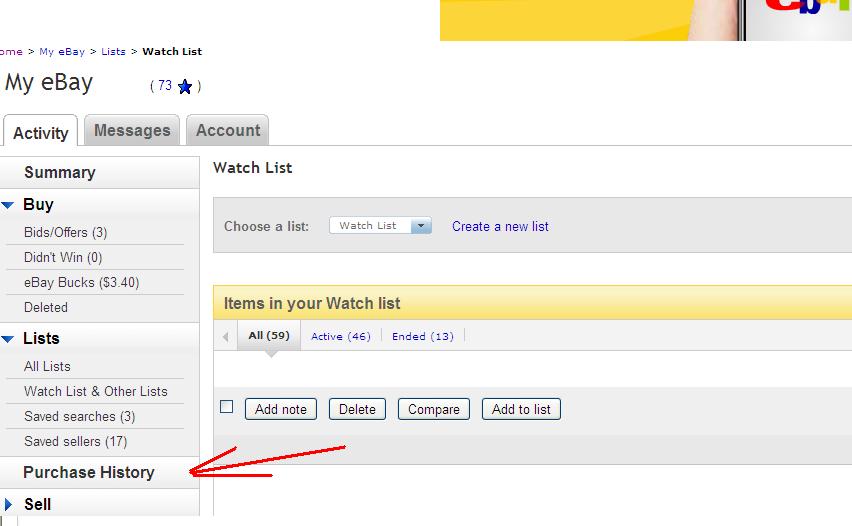Open the Watch List dropdown arrow
852x526 pixels.
[421, 226]
